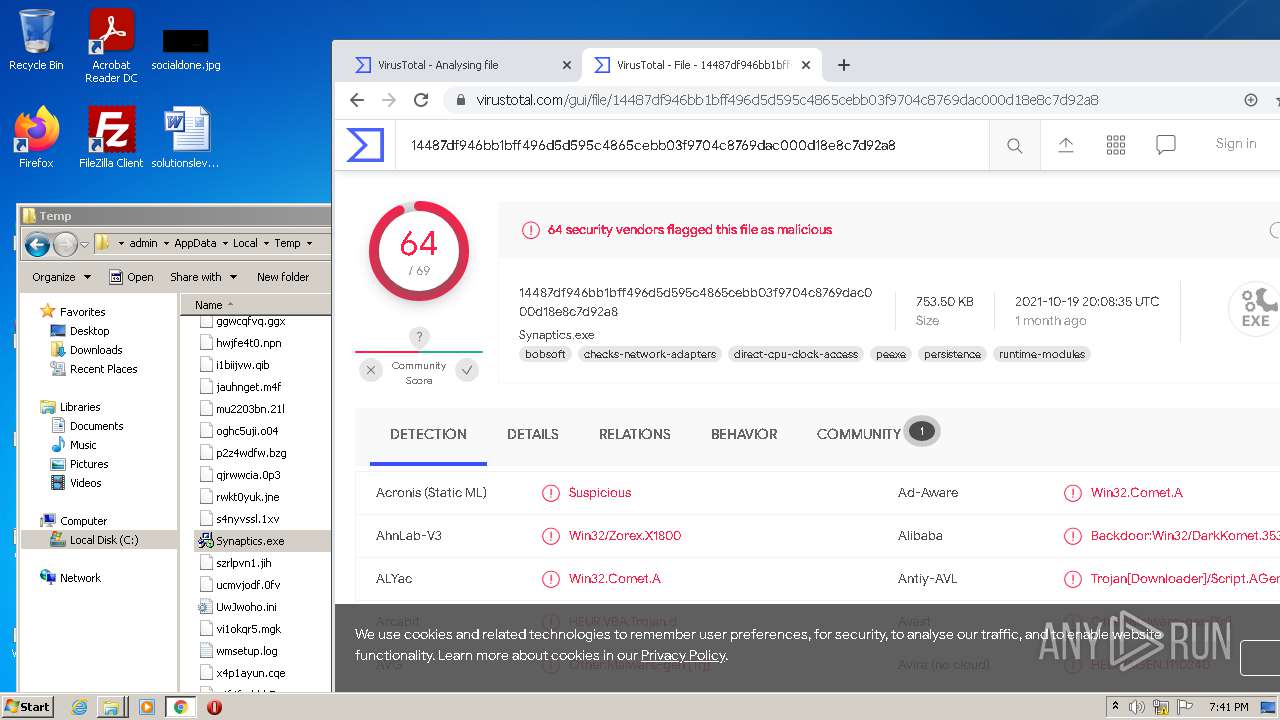This screenshot has width=1280, height=720.
Task: Open the Start menu
Action: (28, 707)
